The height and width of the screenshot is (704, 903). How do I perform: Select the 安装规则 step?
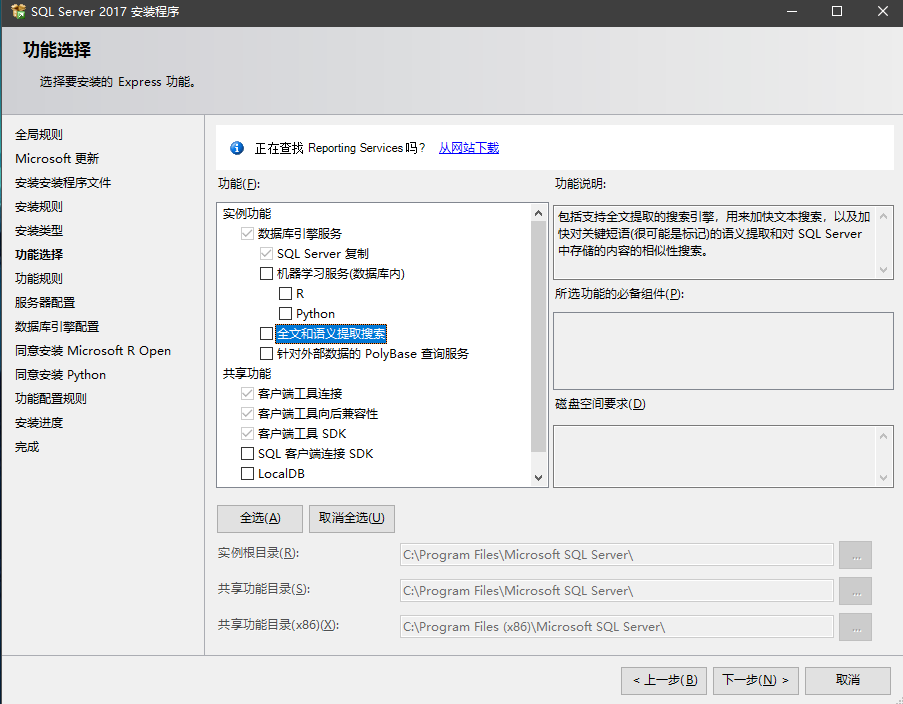(x=39, y=207)
